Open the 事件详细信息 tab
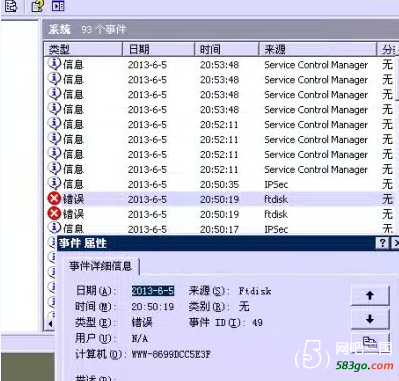The image size is (399, 381). 101,266
